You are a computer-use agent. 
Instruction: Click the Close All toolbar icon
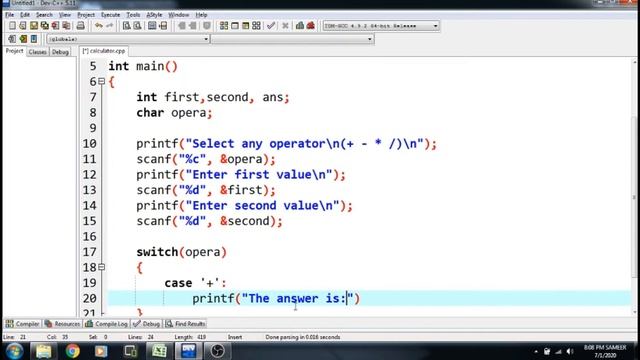[66, 26]
